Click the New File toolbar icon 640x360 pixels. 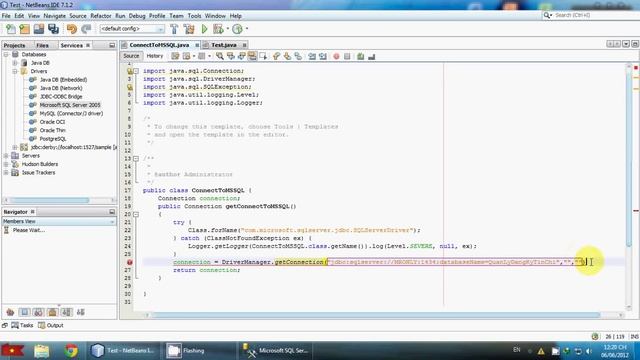click(x=11, y=29)
